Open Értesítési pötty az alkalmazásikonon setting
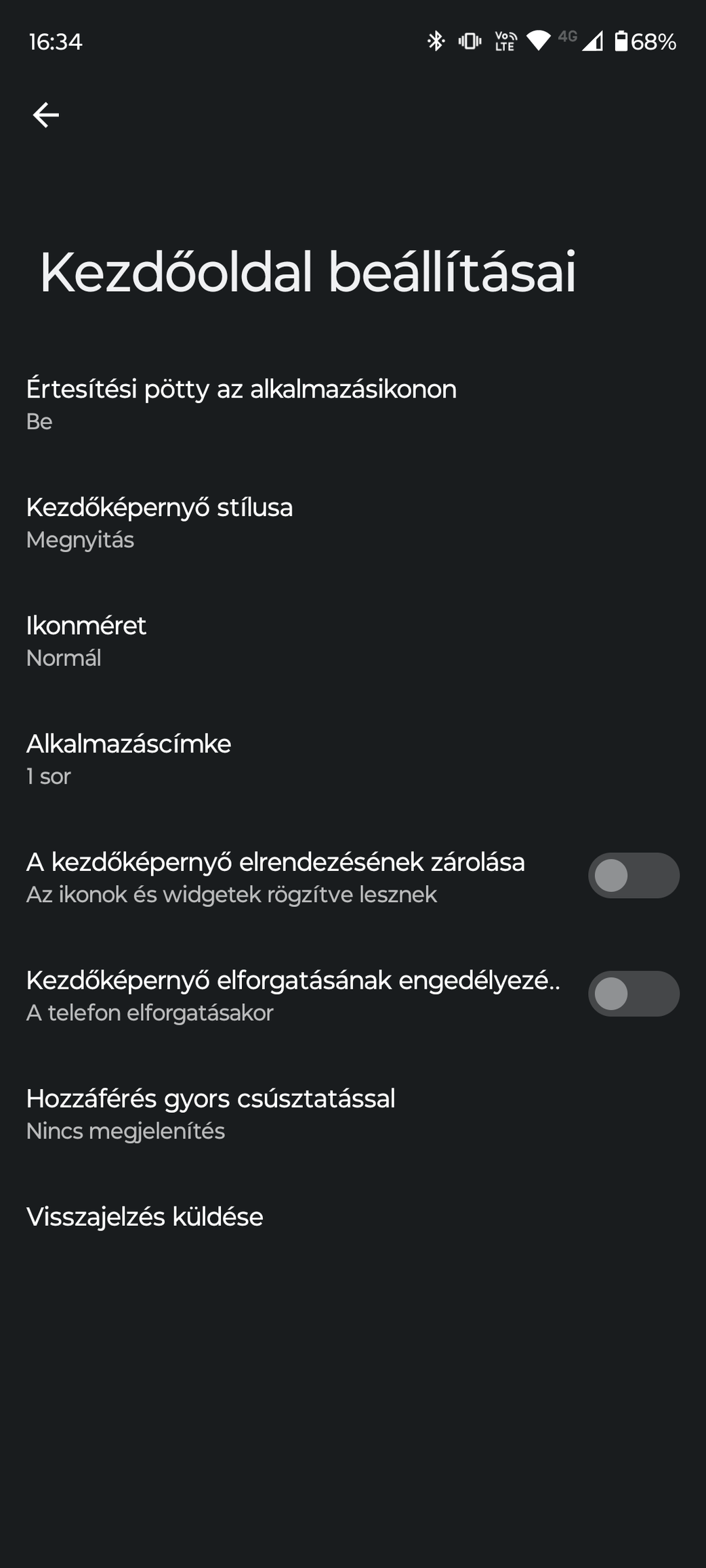 [x=353, y=404]
